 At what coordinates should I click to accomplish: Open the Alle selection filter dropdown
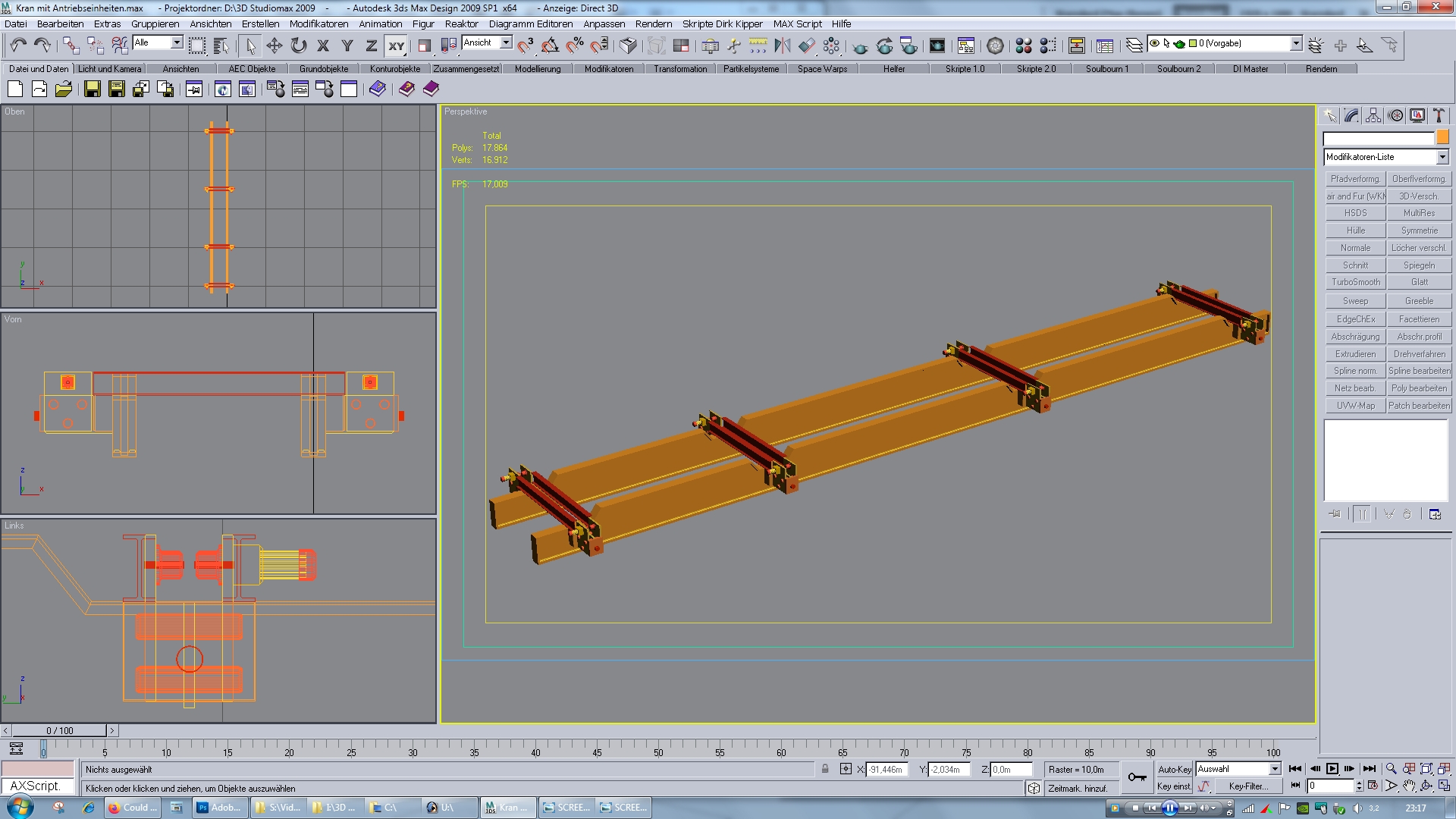177,42
